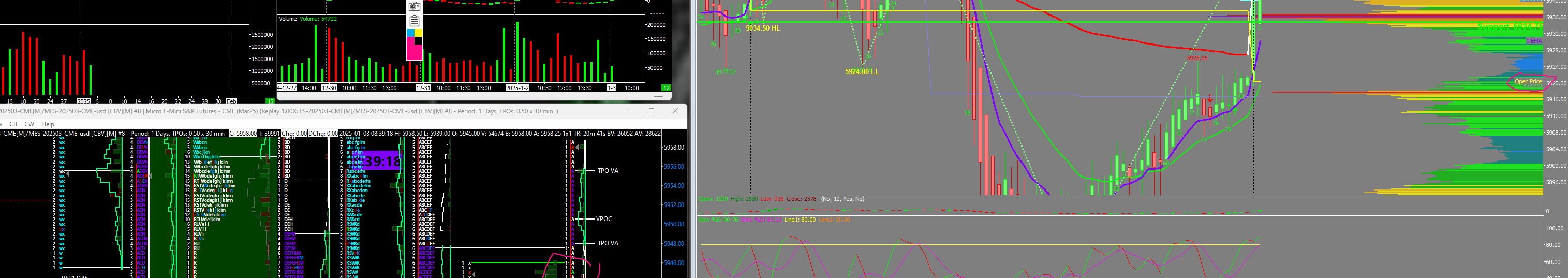Click the red '5925.65' price label
The height and width of the screenshot is (278, 1568).
[x=1196, y=58]
